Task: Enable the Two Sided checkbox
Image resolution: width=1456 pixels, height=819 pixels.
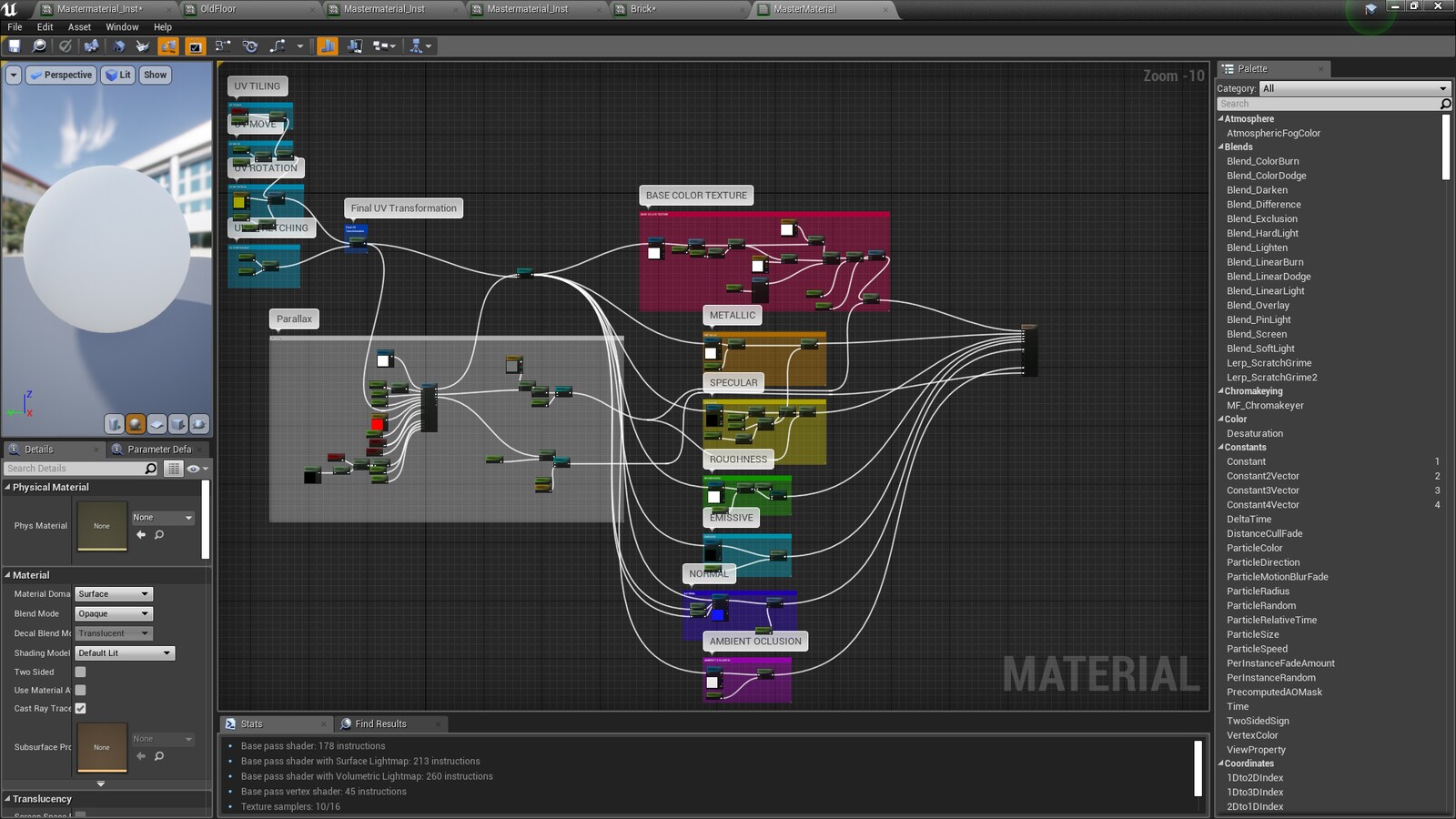Action: (80, 672)
